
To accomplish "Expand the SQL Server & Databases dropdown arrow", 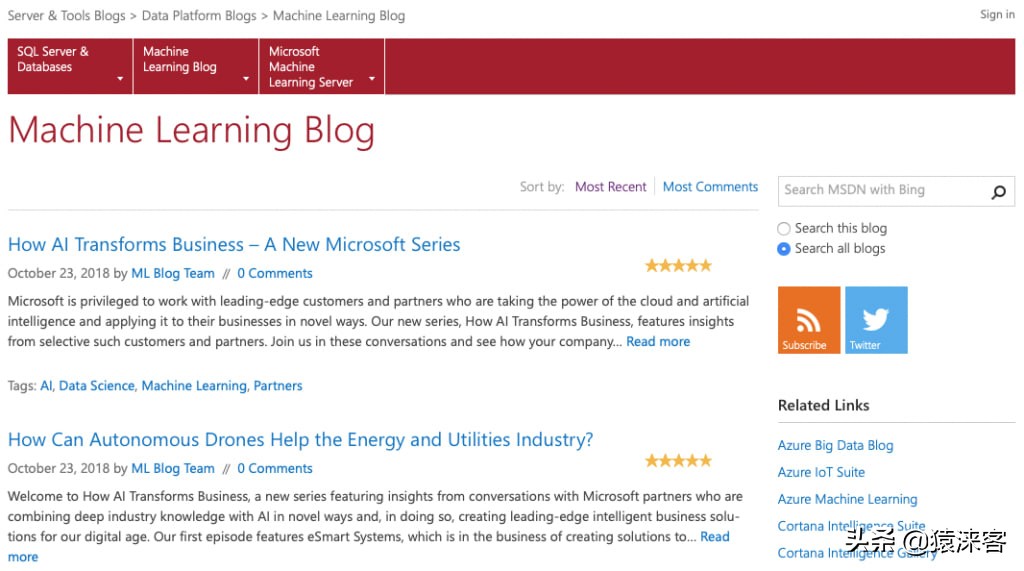I will 120,78.
